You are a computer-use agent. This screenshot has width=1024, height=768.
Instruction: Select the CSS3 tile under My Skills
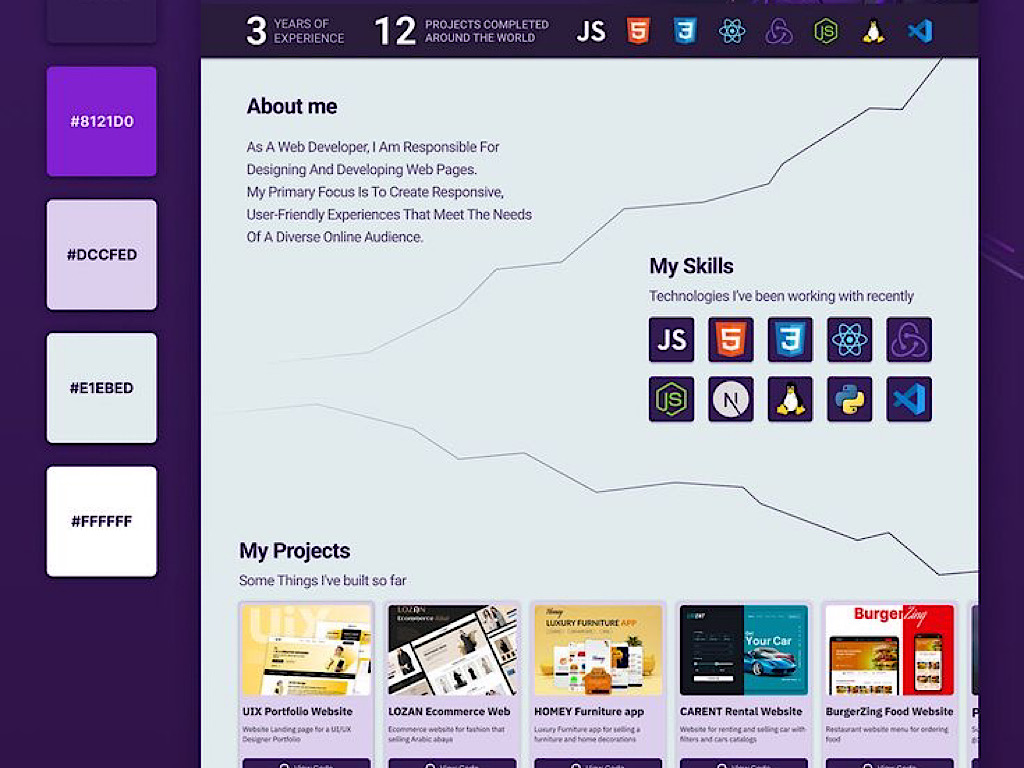click(x=790, y=340)
